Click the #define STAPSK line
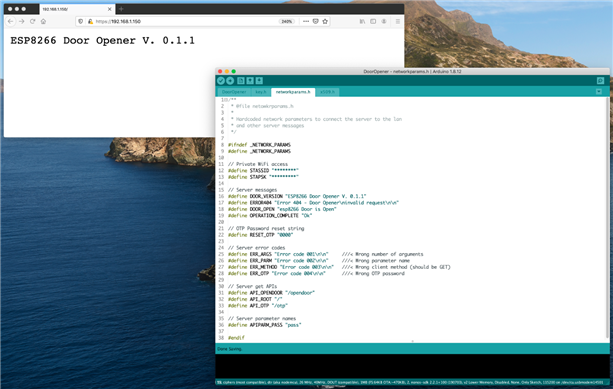The height and width of the screenshot is (389, 613). click(263, 177)
